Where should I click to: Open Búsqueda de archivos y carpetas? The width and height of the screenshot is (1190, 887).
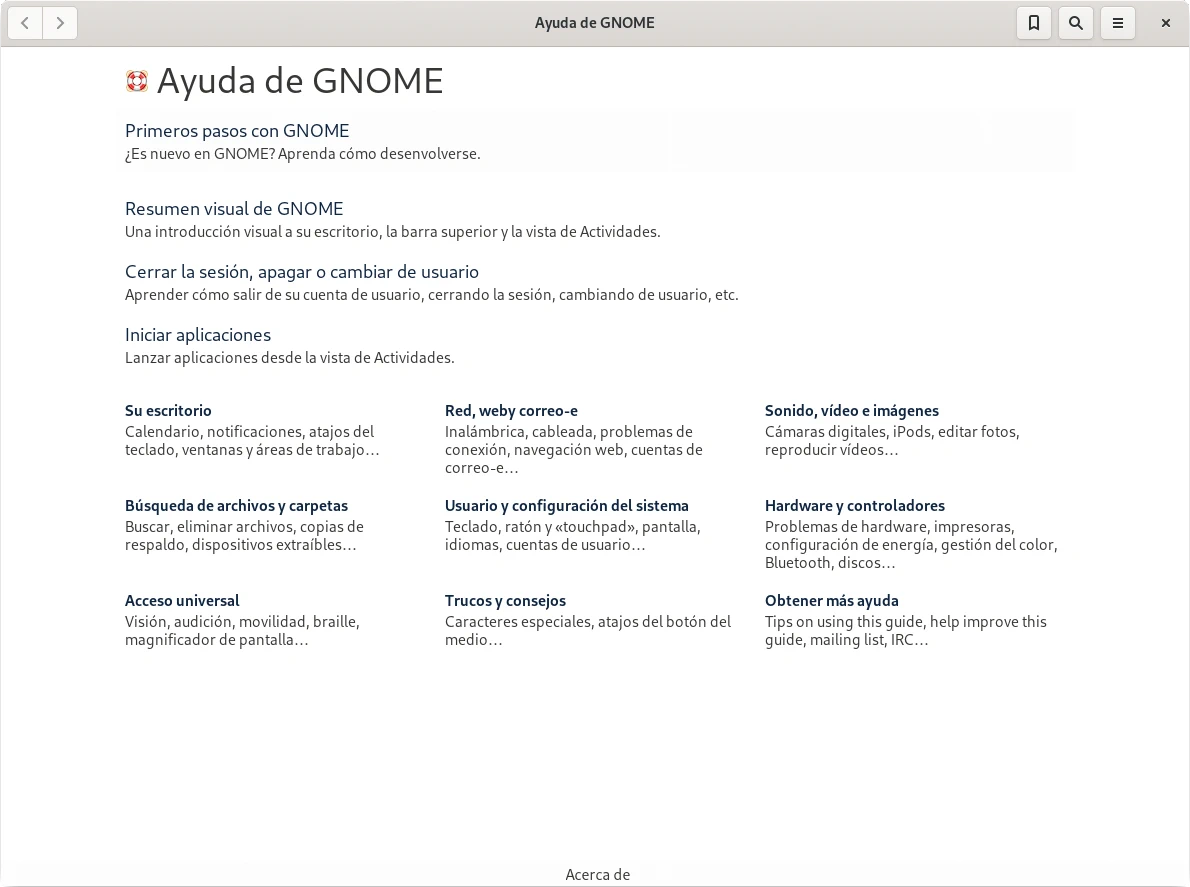point(236,506)
